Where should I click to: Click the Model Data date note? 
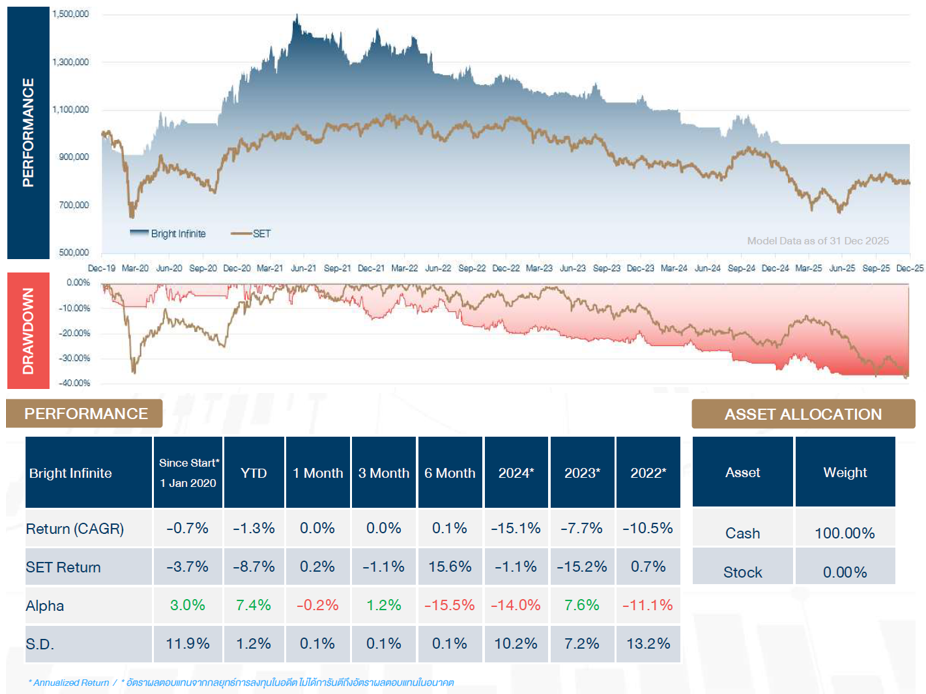(817, 241)
